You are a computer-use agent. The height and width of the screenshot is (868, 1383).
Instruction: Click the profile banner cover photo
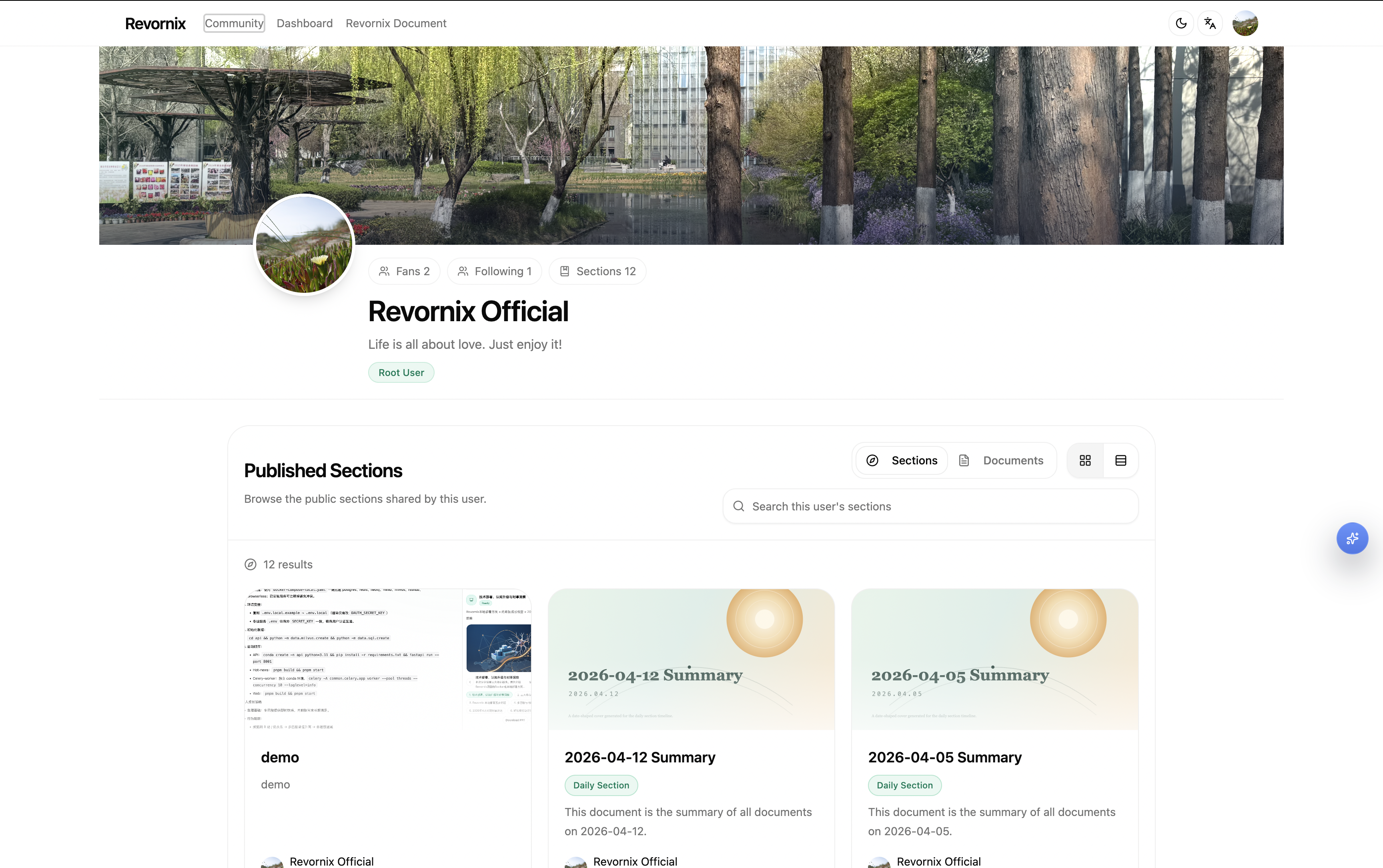(691, 145)
